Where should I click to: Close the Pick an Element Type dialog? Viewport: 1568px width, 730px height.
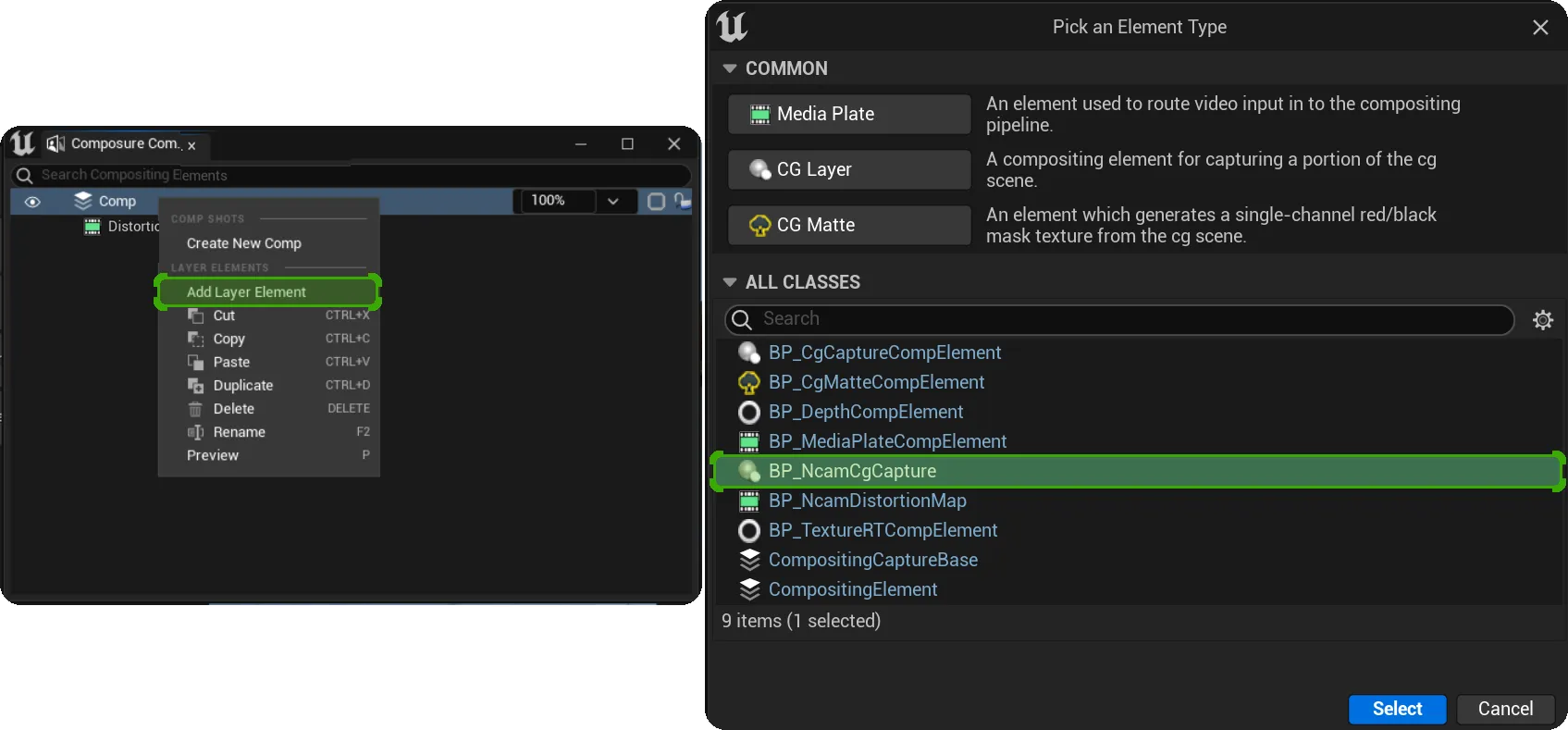[1540, 28]
